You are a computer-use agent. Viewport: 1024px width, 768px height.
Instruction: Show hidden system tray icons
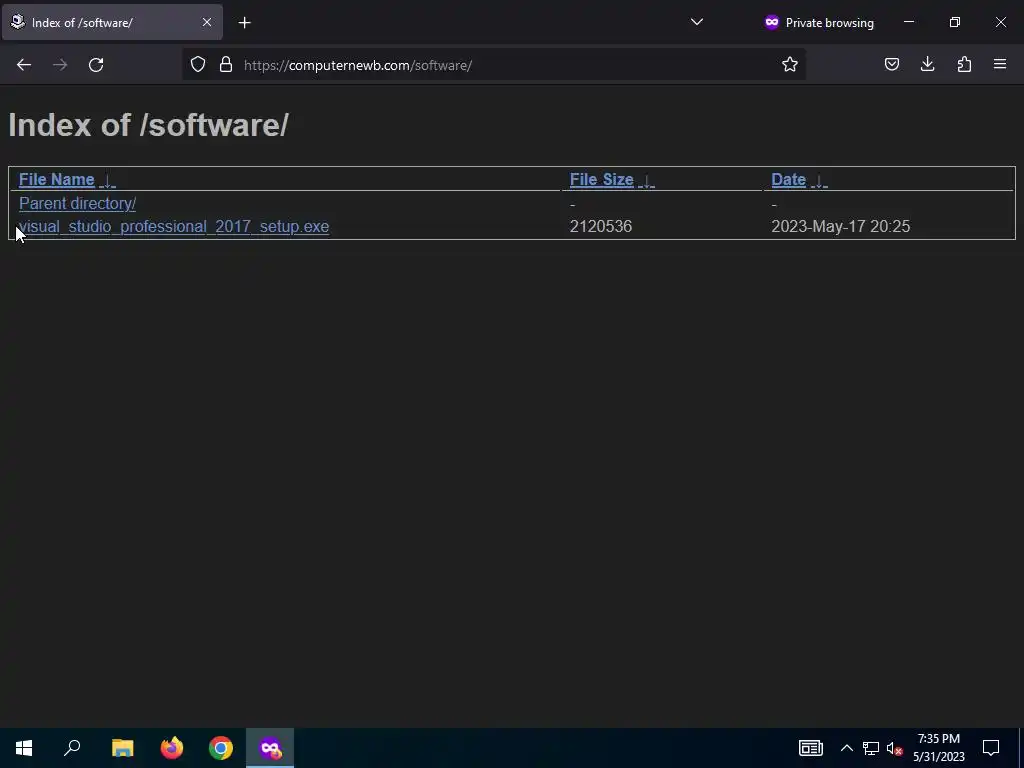coord(846,748)
